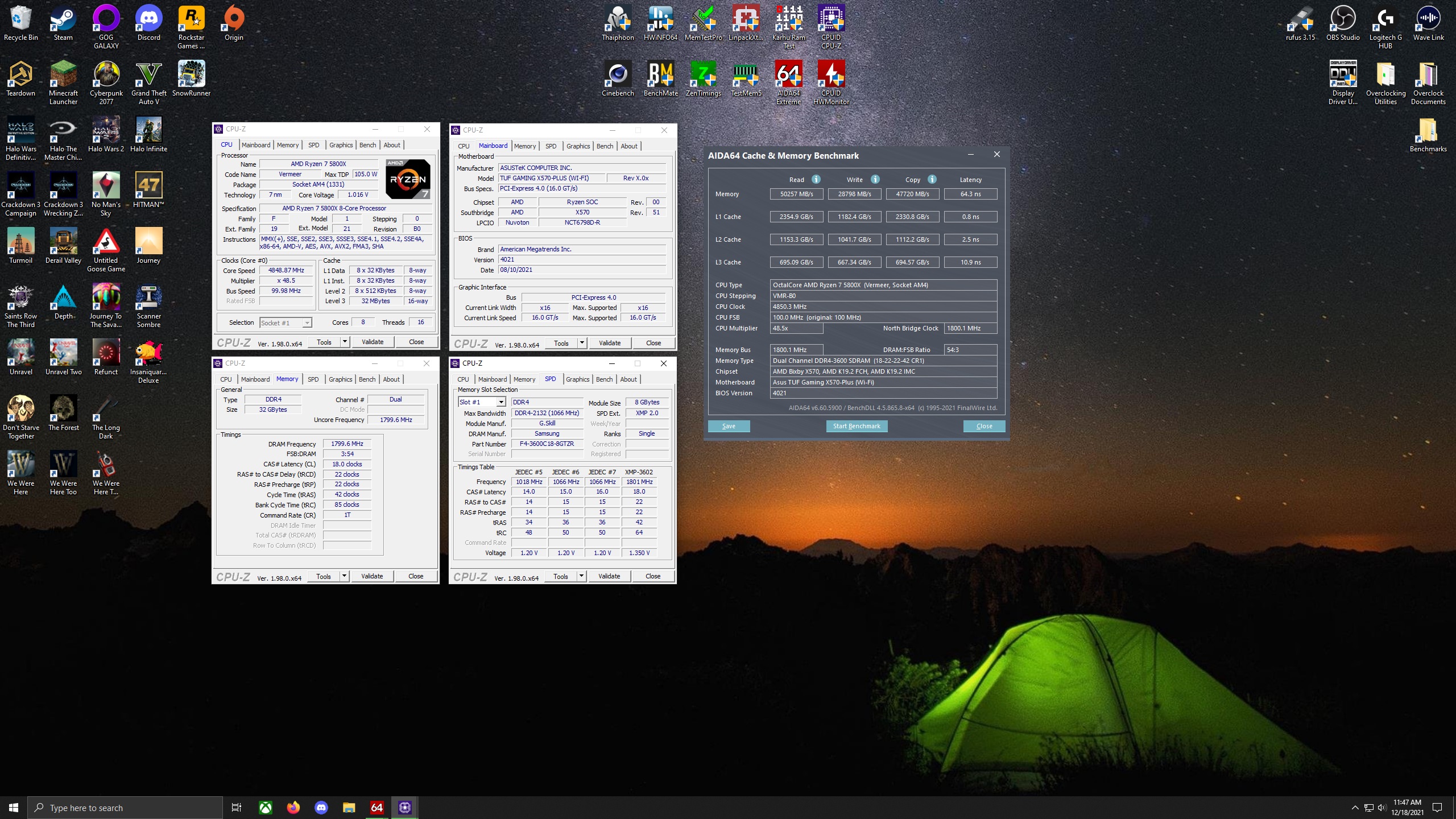Viewport: 1456px width, 819px height.
Task: Open Logitech G HUB icon
Action: pyautogui.click(x=1385, y=27)
